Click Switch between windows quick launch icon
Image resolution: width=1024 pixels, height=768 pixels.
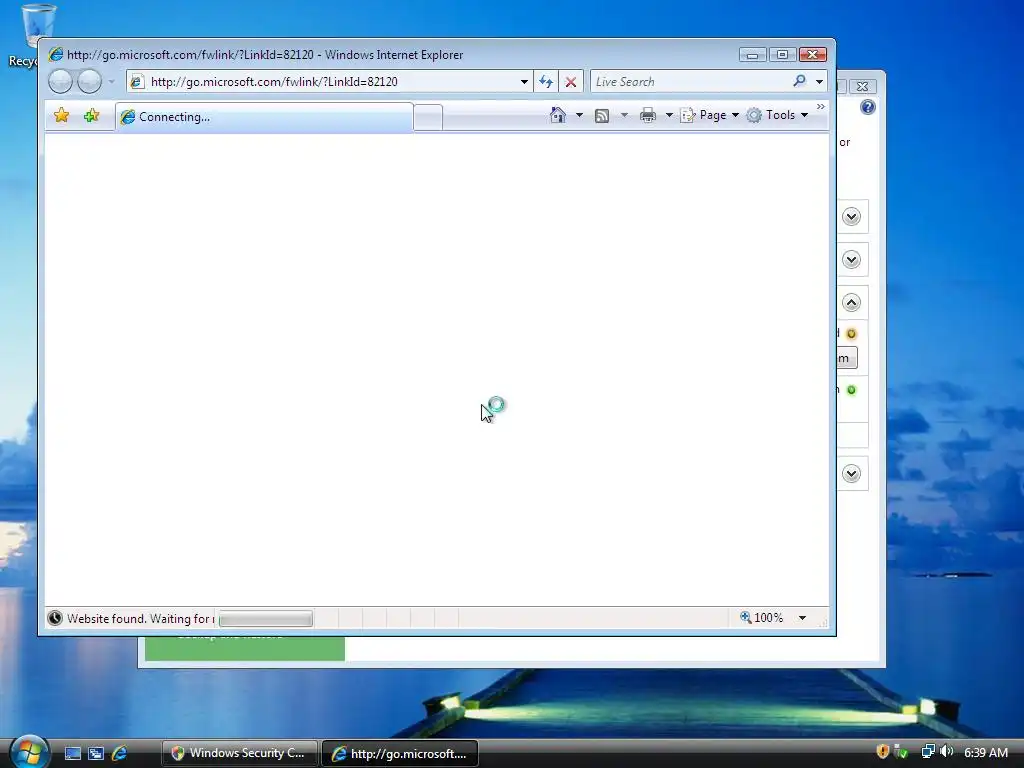click(x=96, y=753)
